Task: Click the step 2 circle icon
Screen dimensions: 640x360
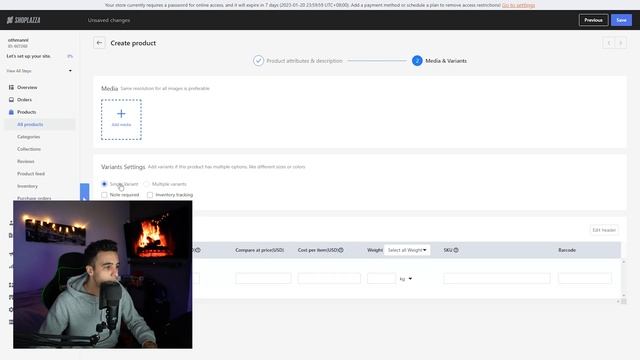Action: (417, 61)
